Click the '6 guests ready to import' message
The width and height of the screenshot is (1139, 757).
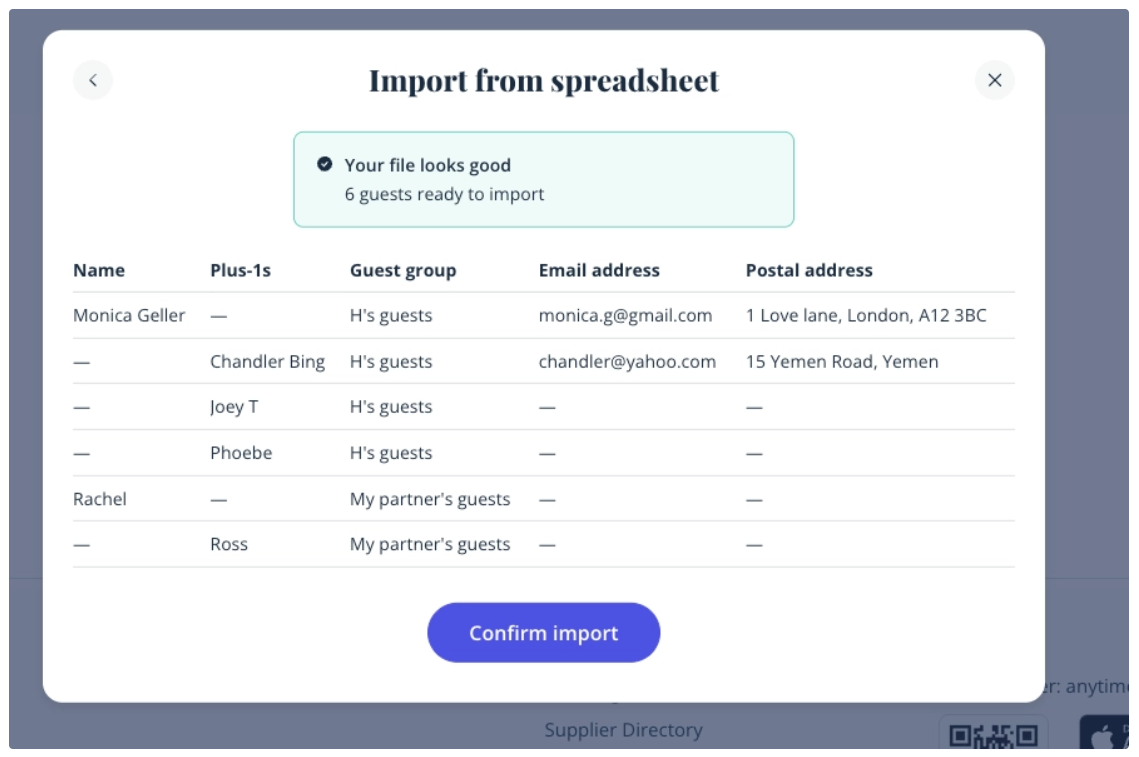tap(444, 194)
